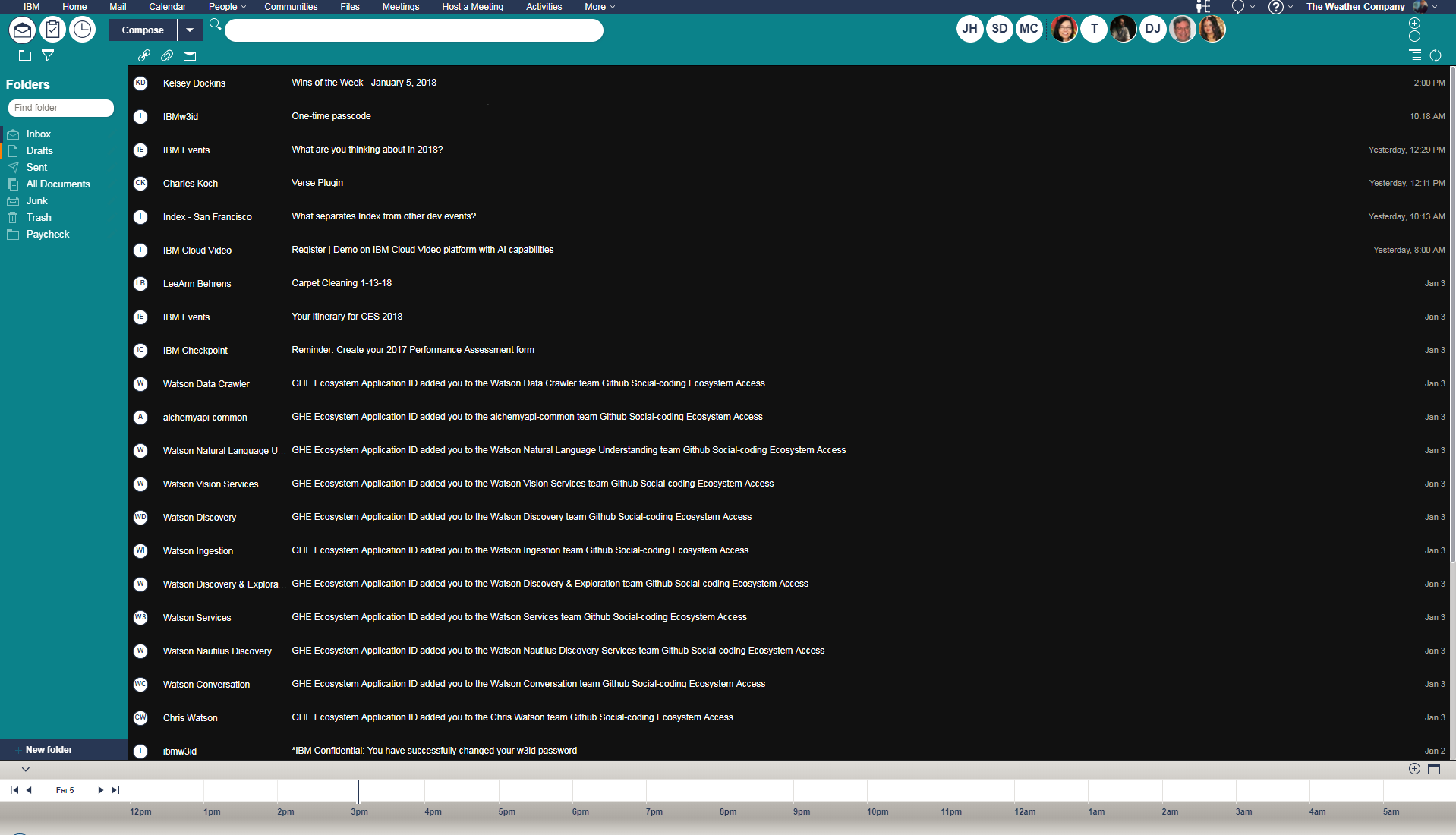Click the message list vertical scrollbar

point(1453,315)
